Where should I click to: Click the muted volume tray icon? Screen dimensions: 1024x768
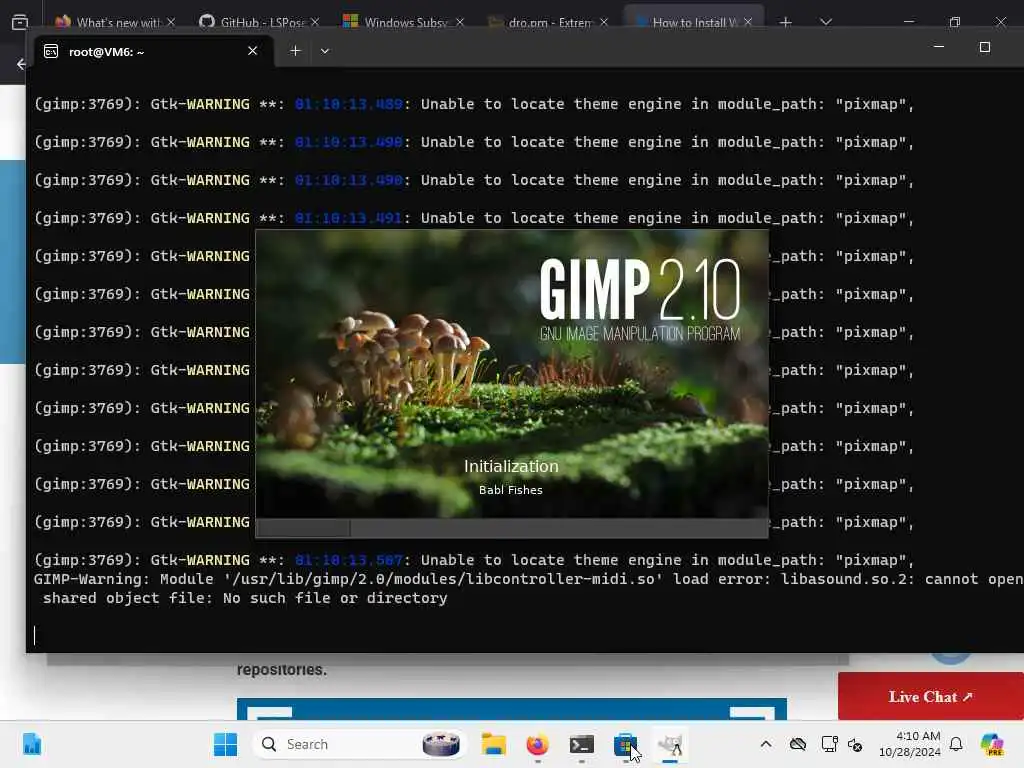(855, 744)
